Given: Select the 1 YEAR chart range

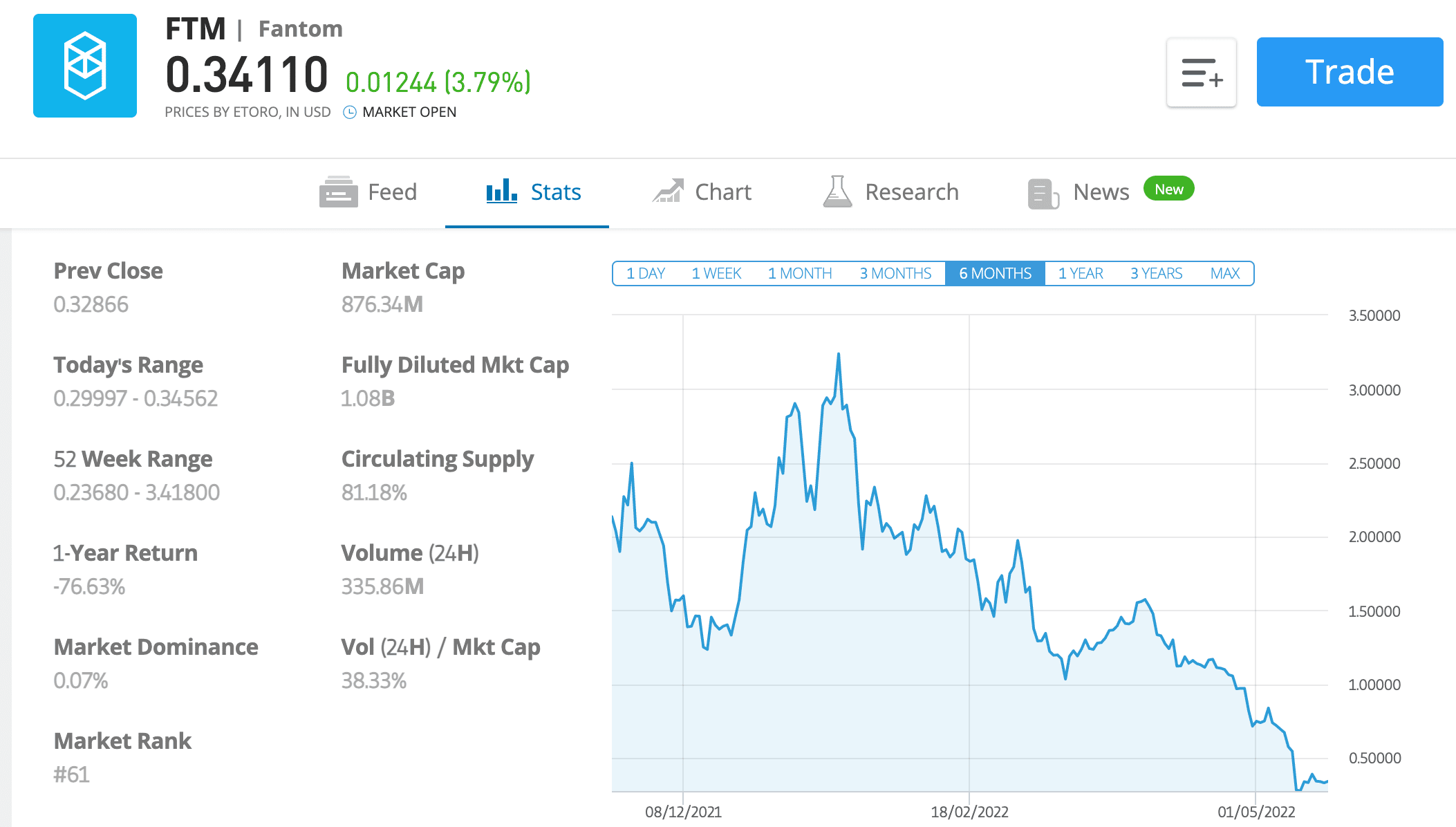Looking at the screenshot, I should tap(1081, 273).
